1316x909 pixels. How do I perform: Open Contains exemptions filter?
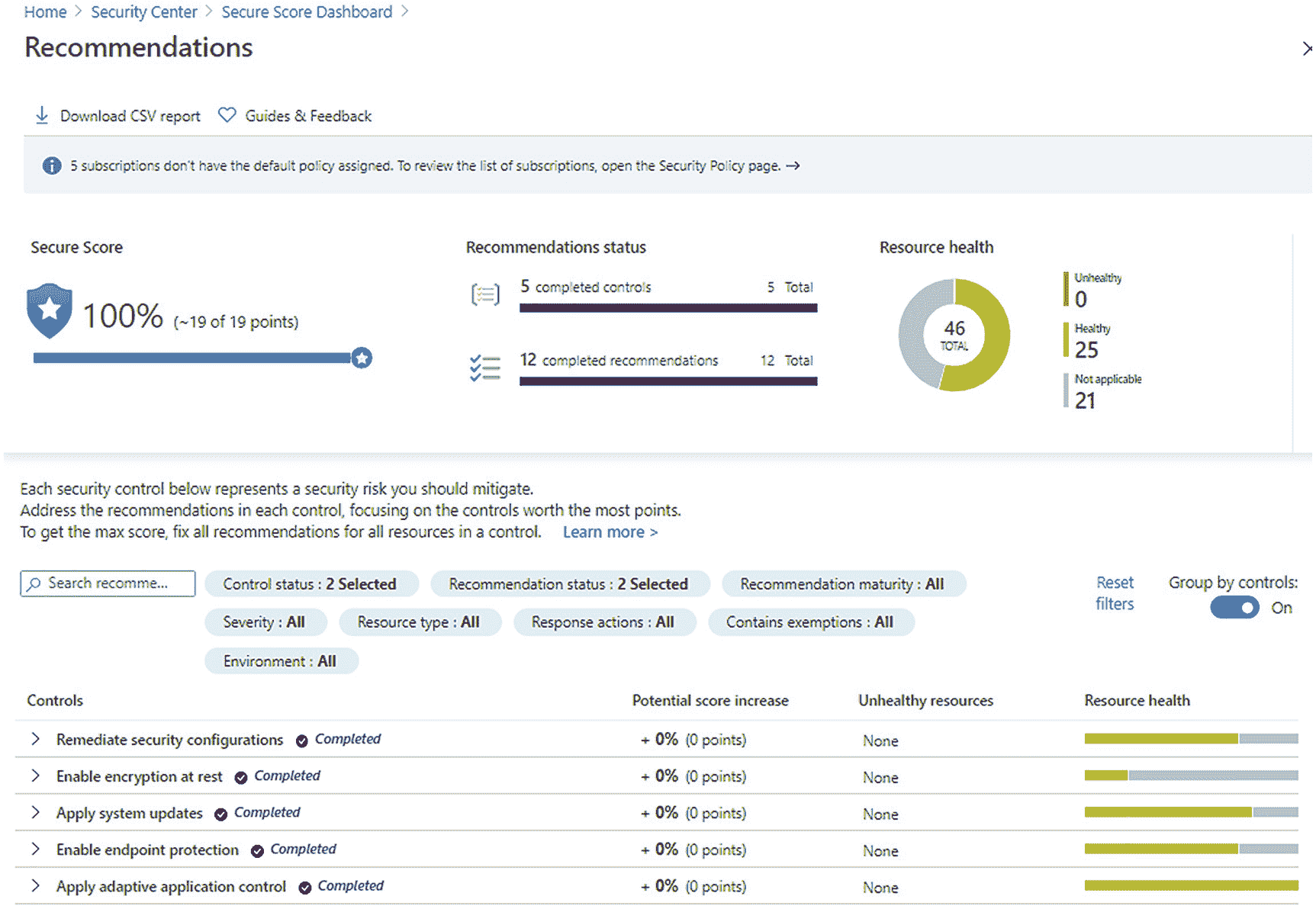pos(810,622)
